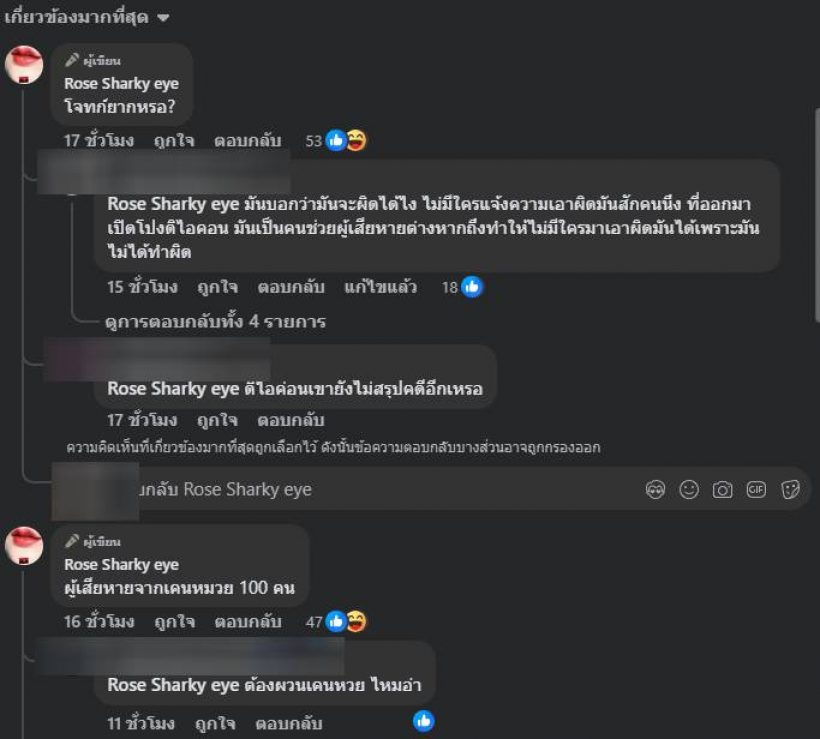Open avatar sticker picker in reply box
The height and width of the screenshot is (739, 820).
pos(655,490)
